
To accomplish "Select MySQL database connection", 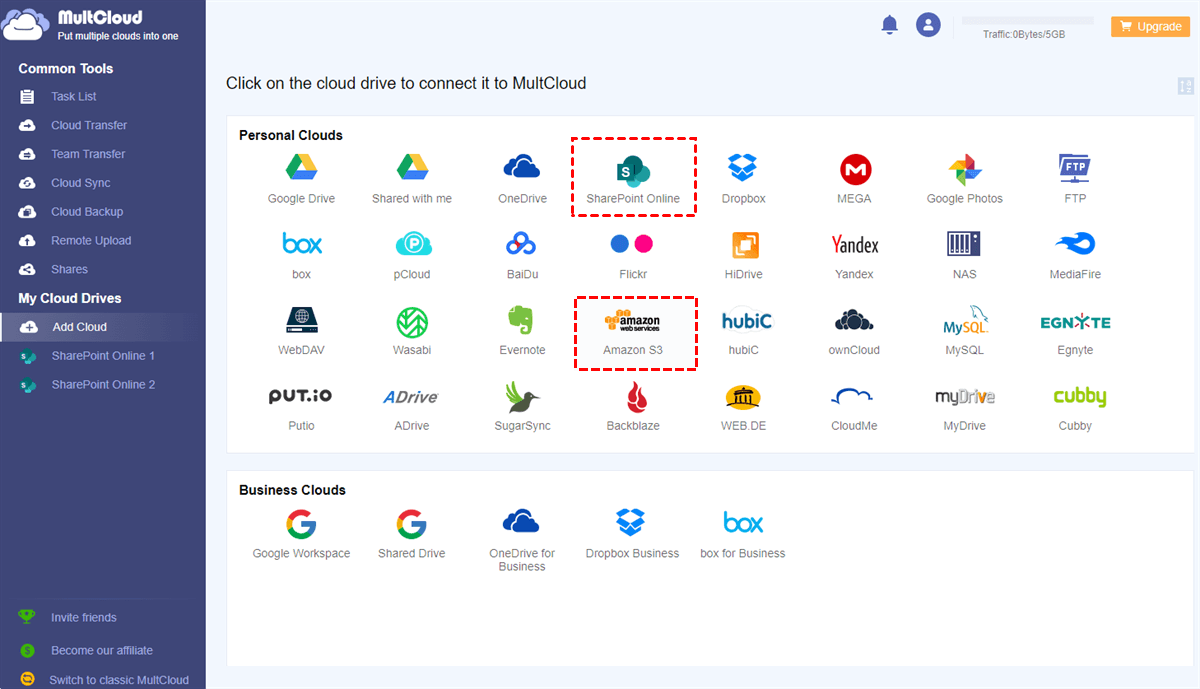I will pos(965,330).
